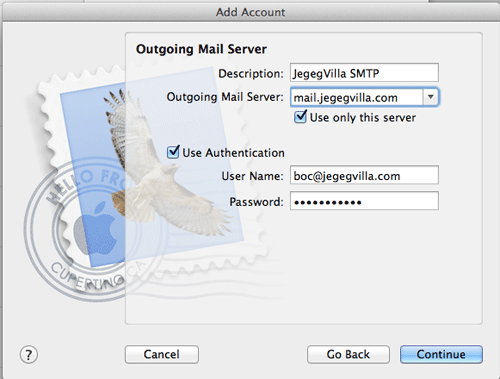Open the help question mark button
The image size is (500, 379).
[x=29, y=355]
